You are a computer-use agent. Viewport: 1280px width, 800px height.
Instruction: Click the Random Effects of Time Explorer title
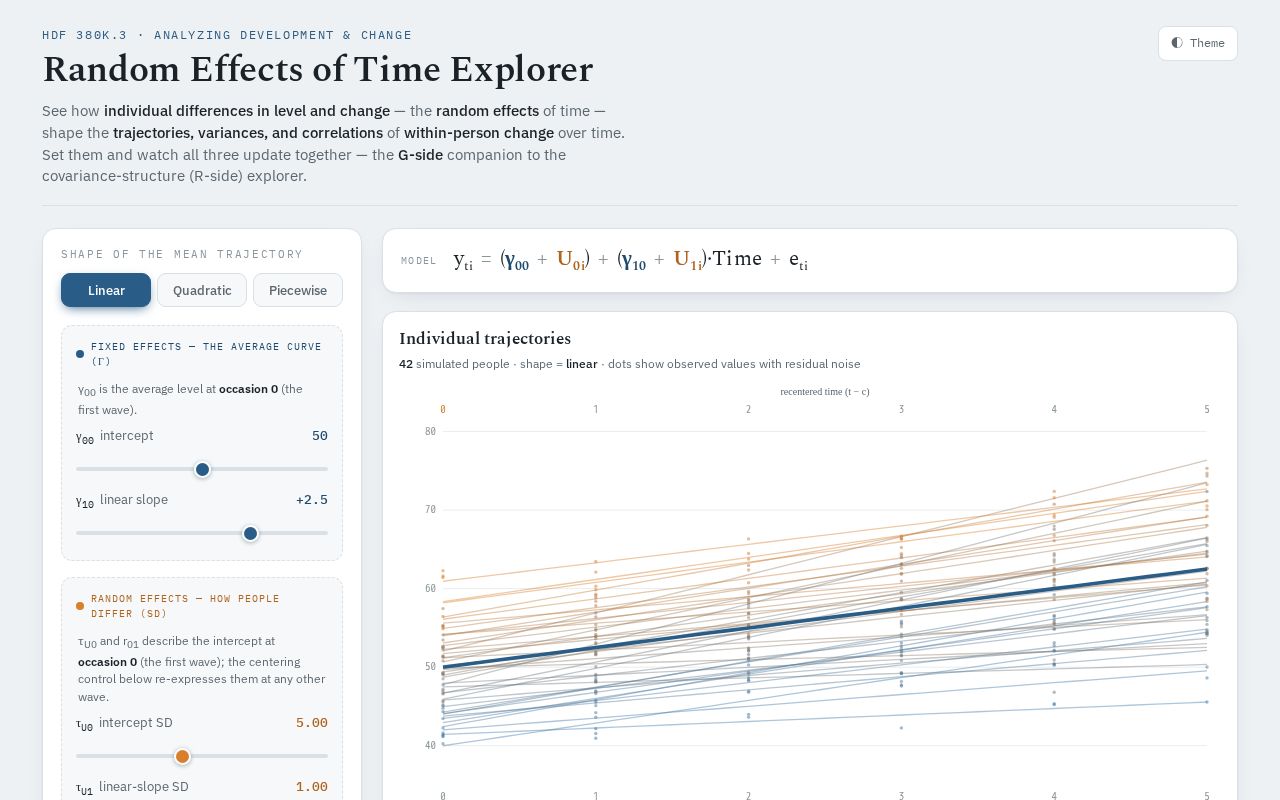[x=318, y=70]
